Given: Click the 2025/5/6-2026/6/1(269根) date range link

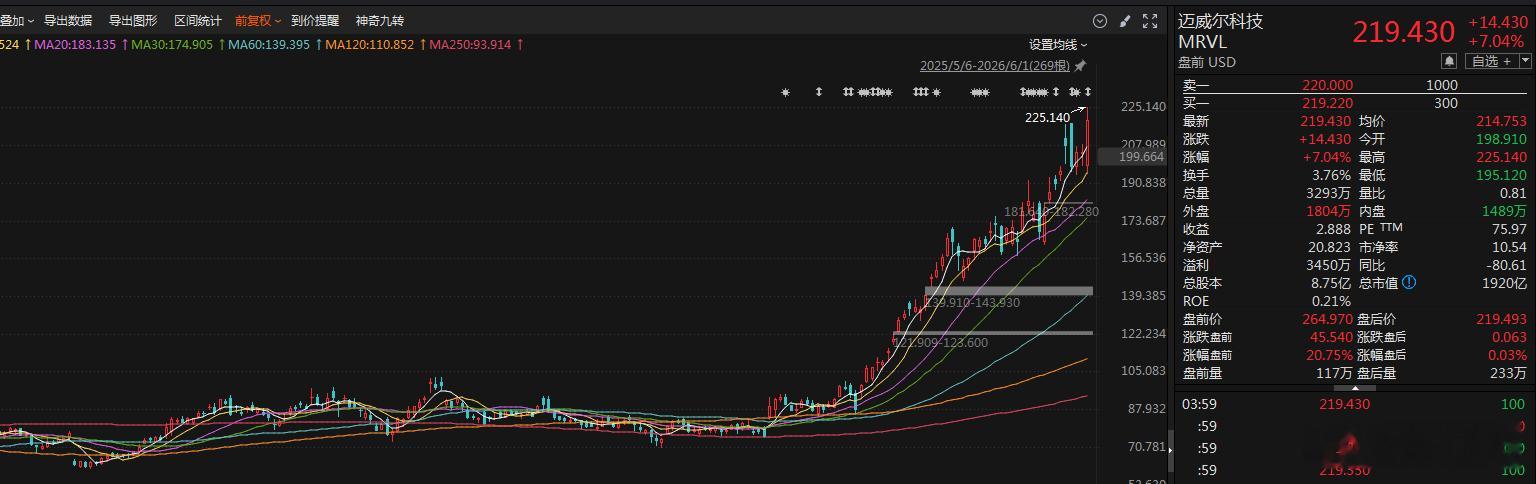Looking at the screenshot, I should click(995, 66).
